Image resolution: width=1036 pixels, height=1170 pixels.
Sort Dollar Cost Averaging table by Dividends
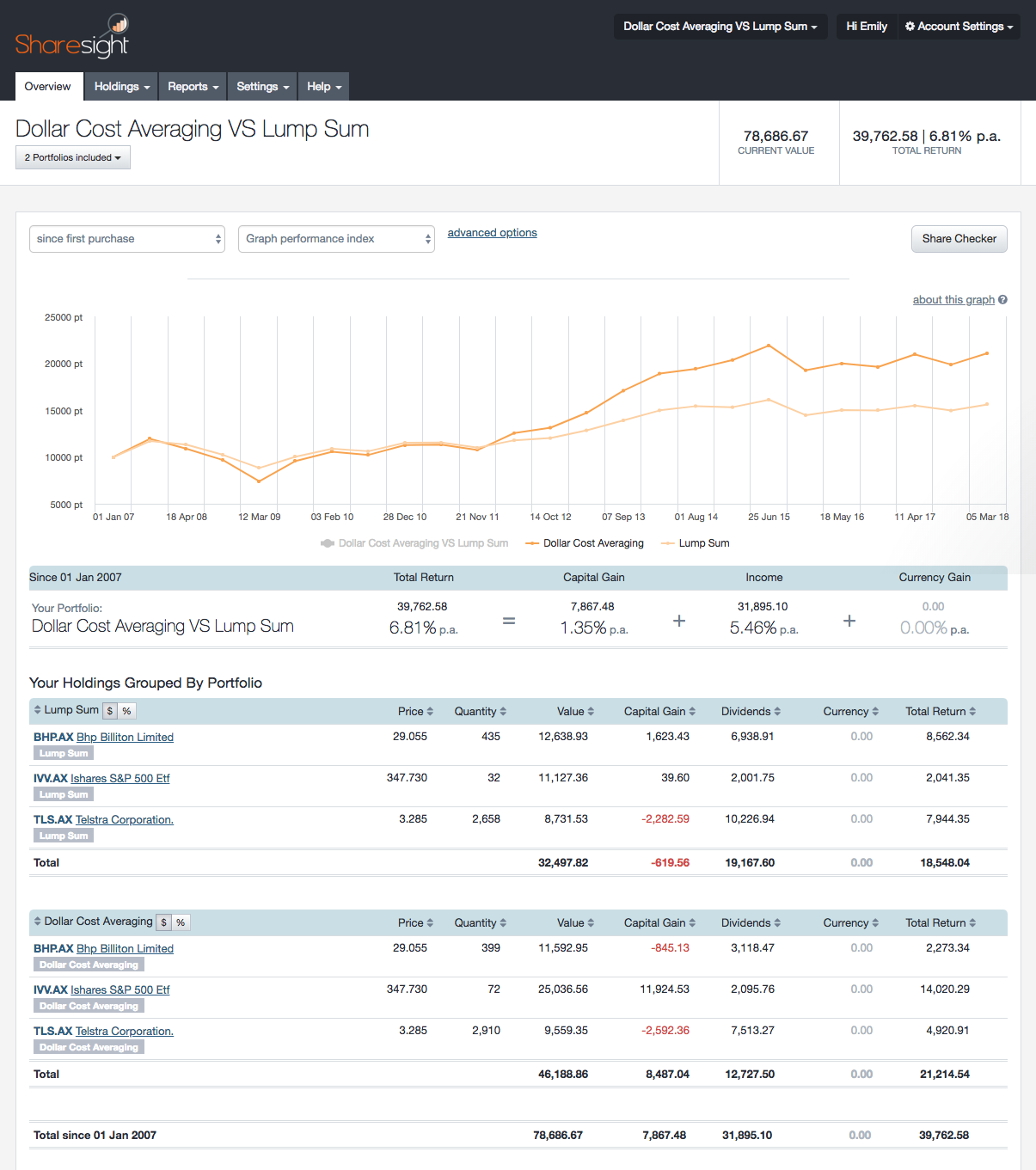point(751,922)
